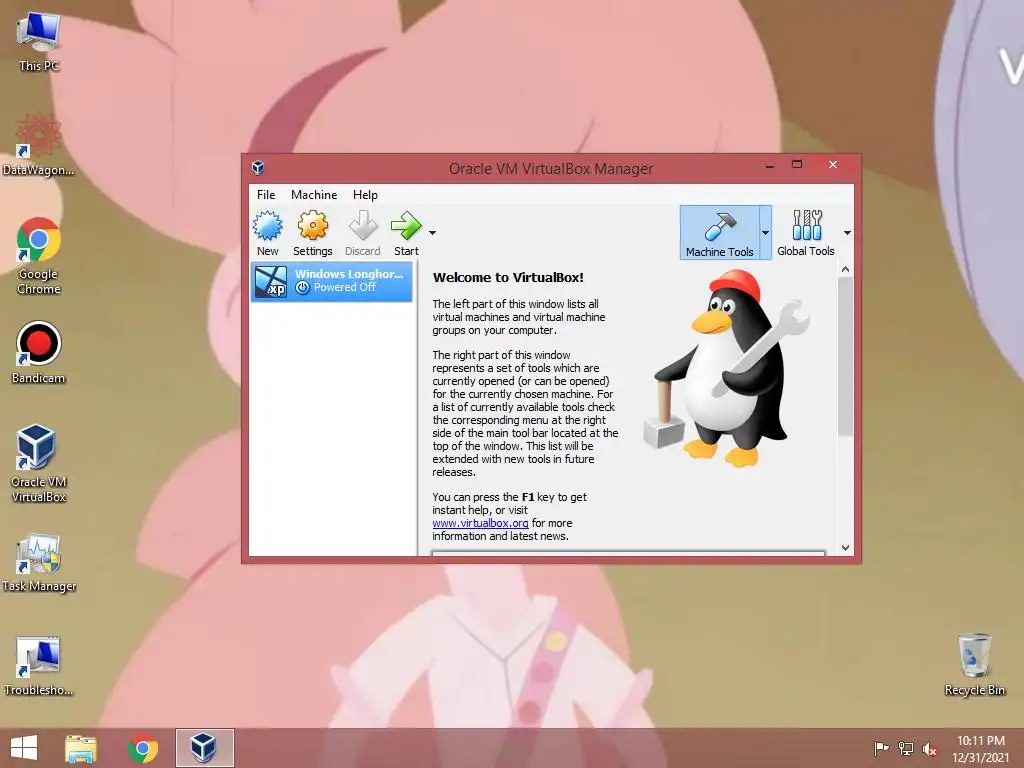Select the Task Manager desktop shortcut
Screen dimensions: 1024x768
tap(39, 563)
